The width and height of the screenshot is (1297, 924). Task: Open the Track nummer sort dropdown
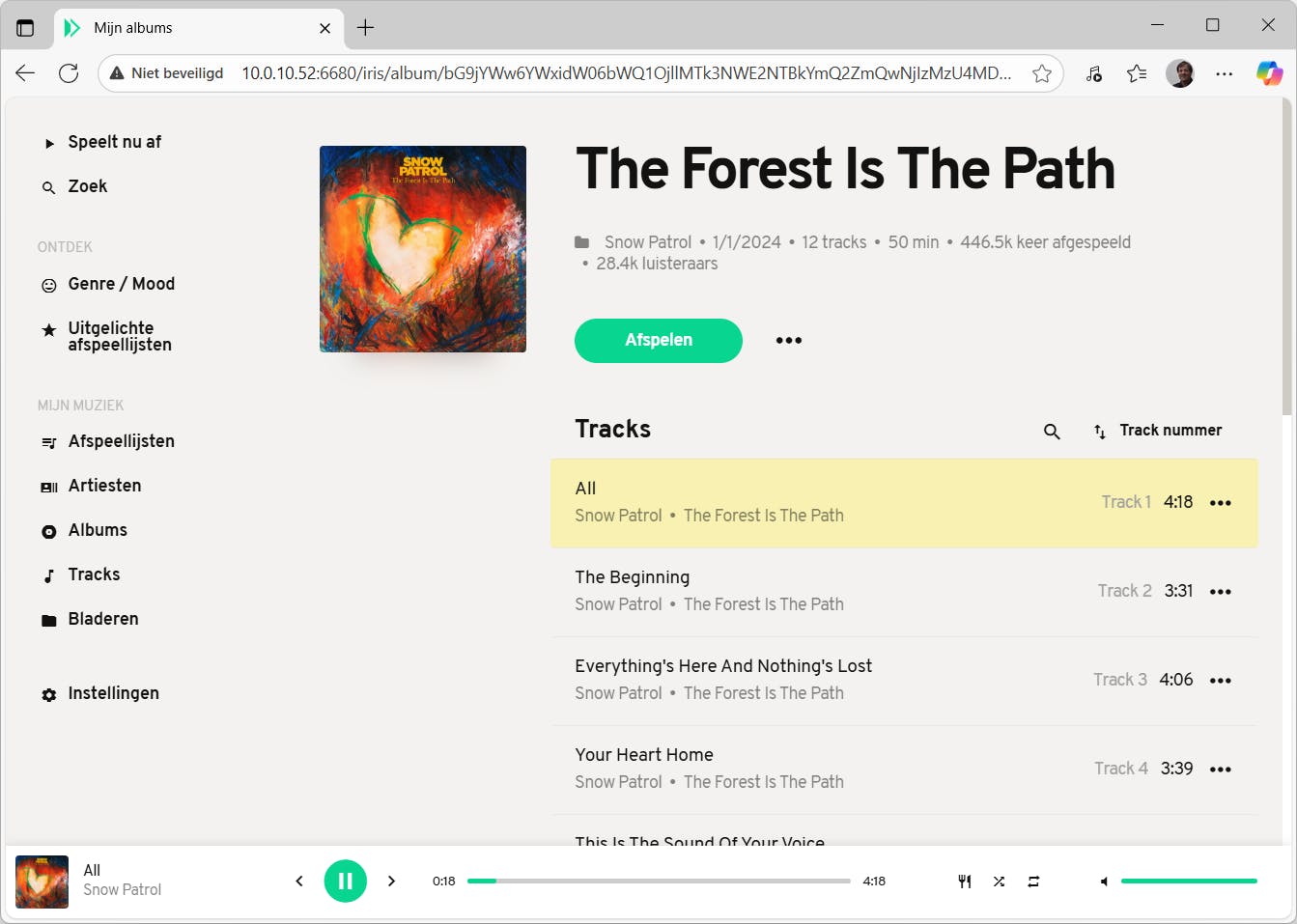click(x=1157, y=431)
